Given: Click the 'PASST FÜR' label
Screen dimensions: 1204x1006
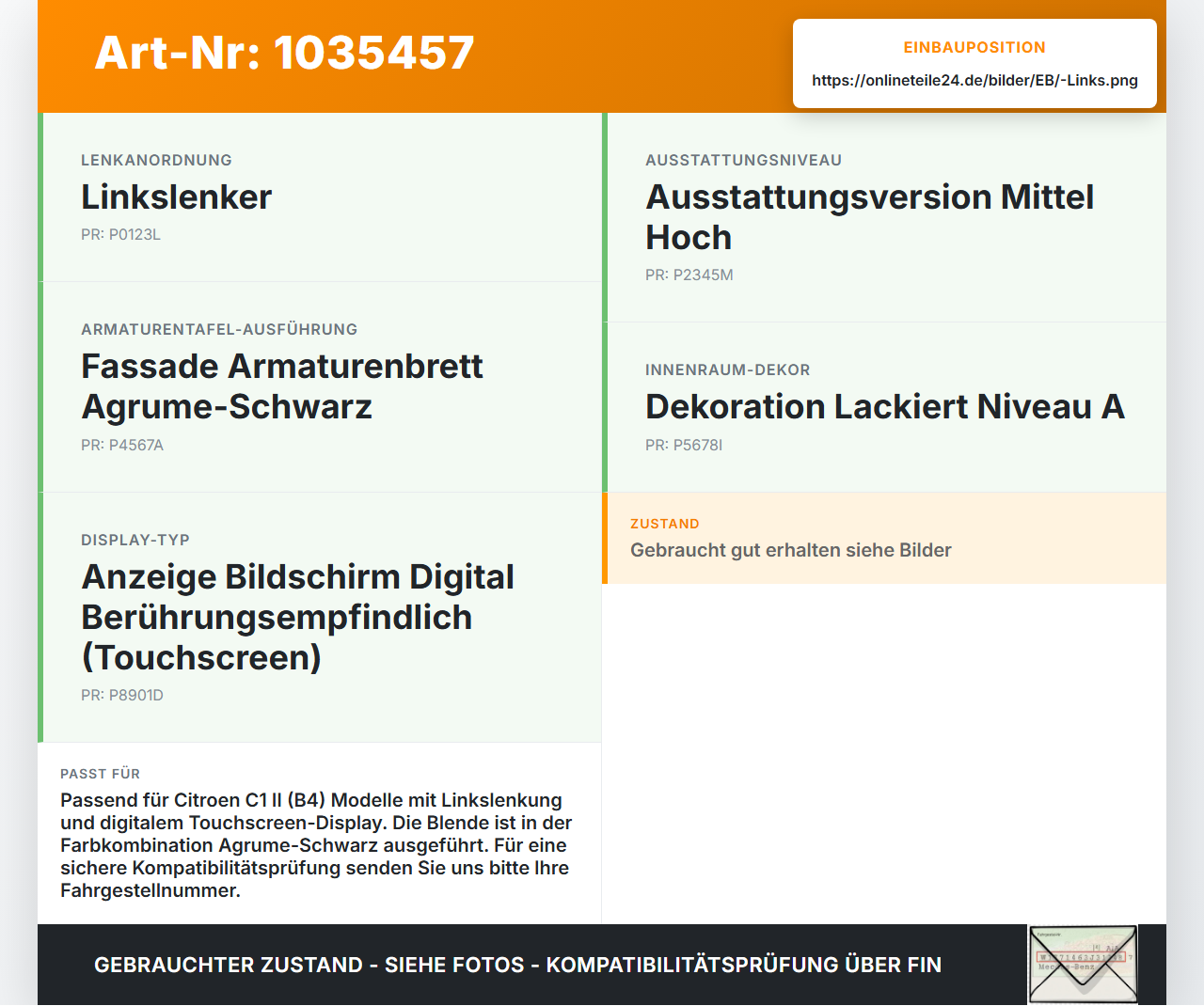Looking at the screenshot, I should click(x=100, y=774).
